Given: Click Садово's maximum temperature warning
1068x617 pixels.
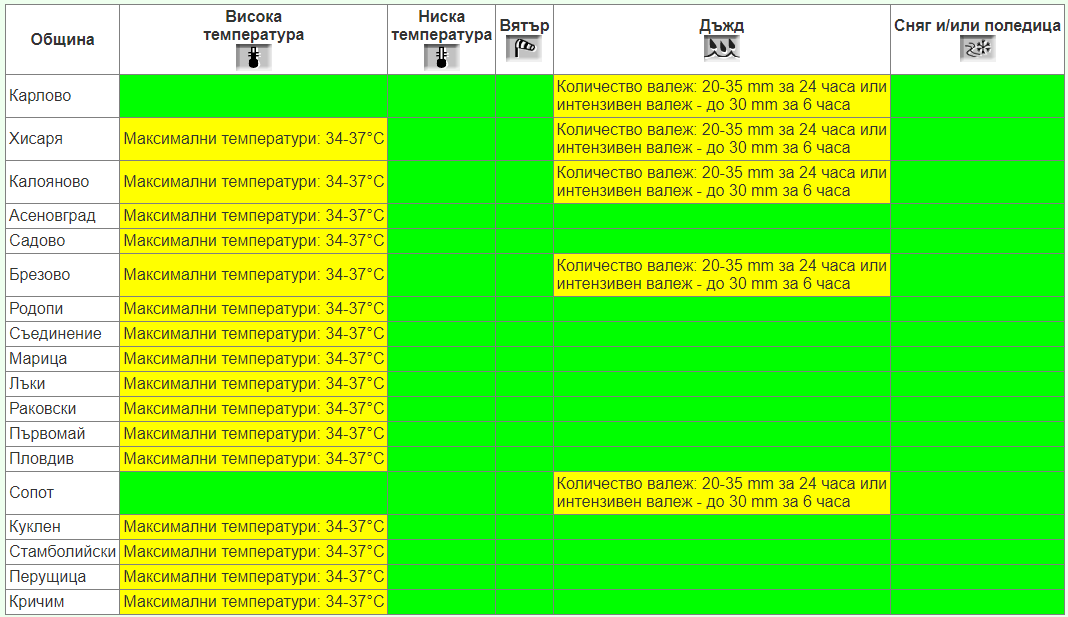Looking at the screenshot, I should tap(253, 241).
